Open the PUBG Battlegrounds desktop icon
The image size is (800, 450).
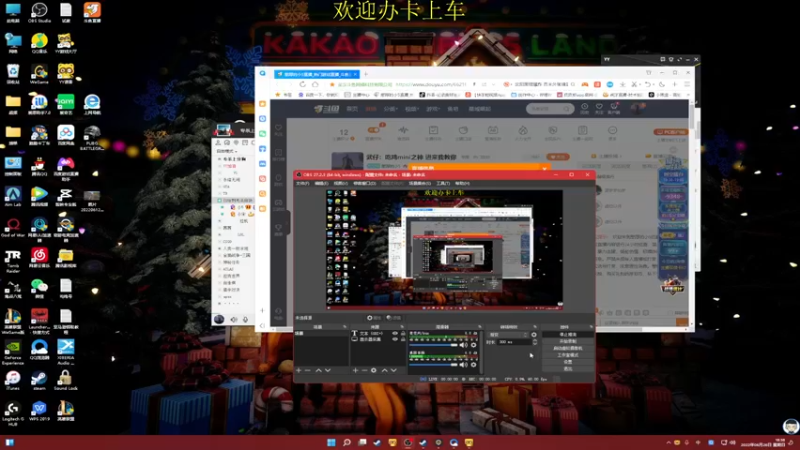(92, 138)
